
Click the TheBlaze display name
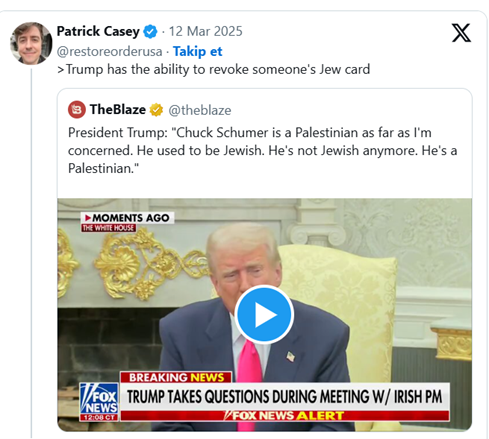[x=118, y=109]
